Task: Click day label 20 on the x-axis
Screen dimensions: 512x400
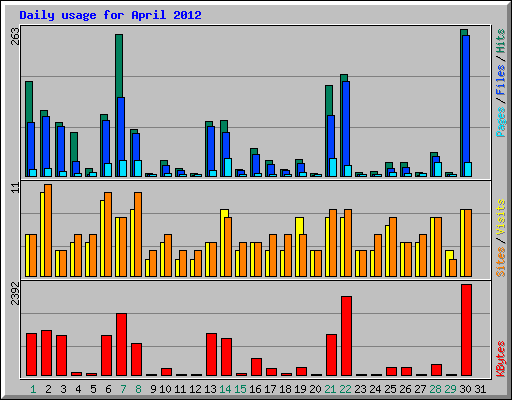Action: 315,389
